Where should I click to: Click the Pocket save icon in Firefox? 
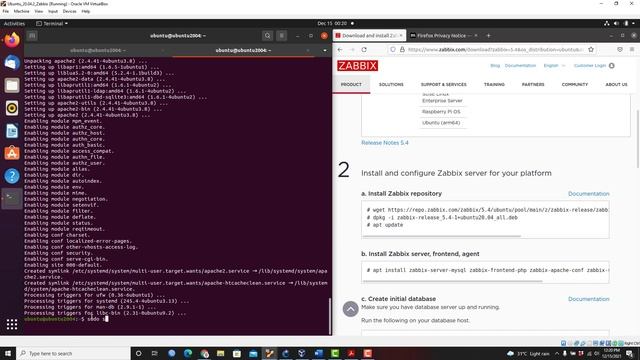coord(620,49)
